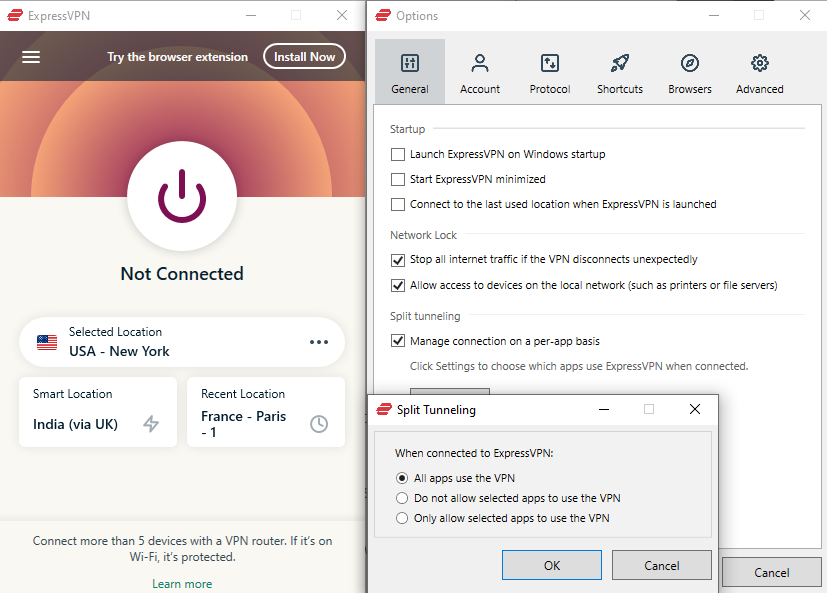
Task: Select 'Only allow selected apps to use the VPN'
Action: point(401,518)
